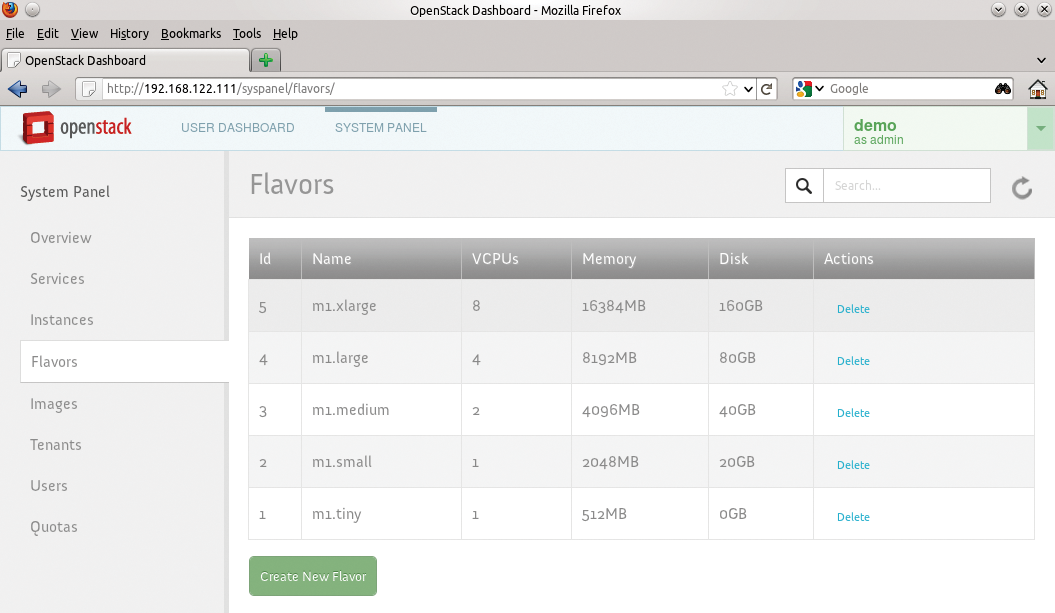This screenshot has width=1055, height=613.
Task: Click the binoculars search icon
Action: (1002, 89)
